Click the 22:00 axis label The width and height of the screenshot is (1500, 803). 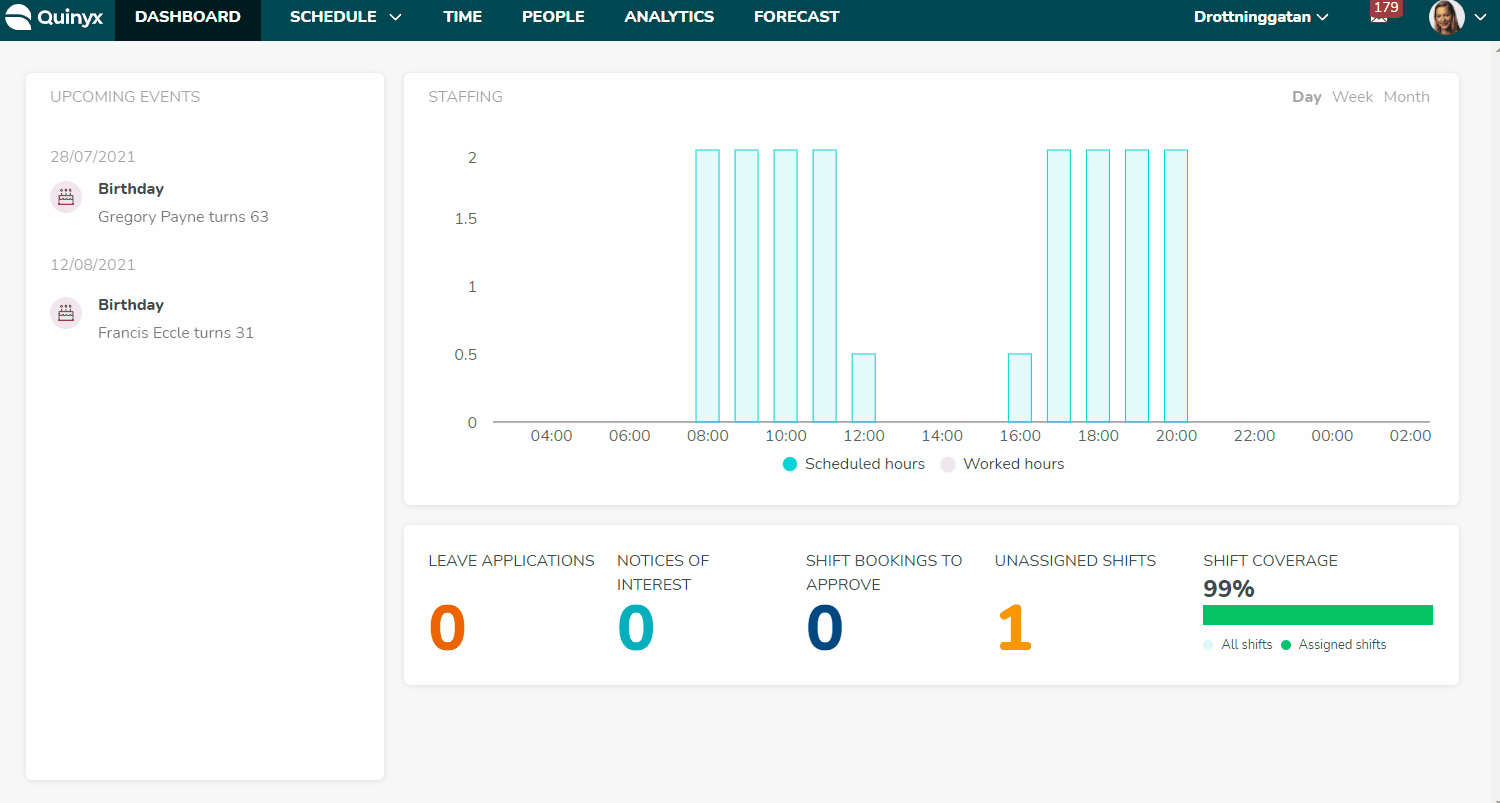pos(1254,436)
